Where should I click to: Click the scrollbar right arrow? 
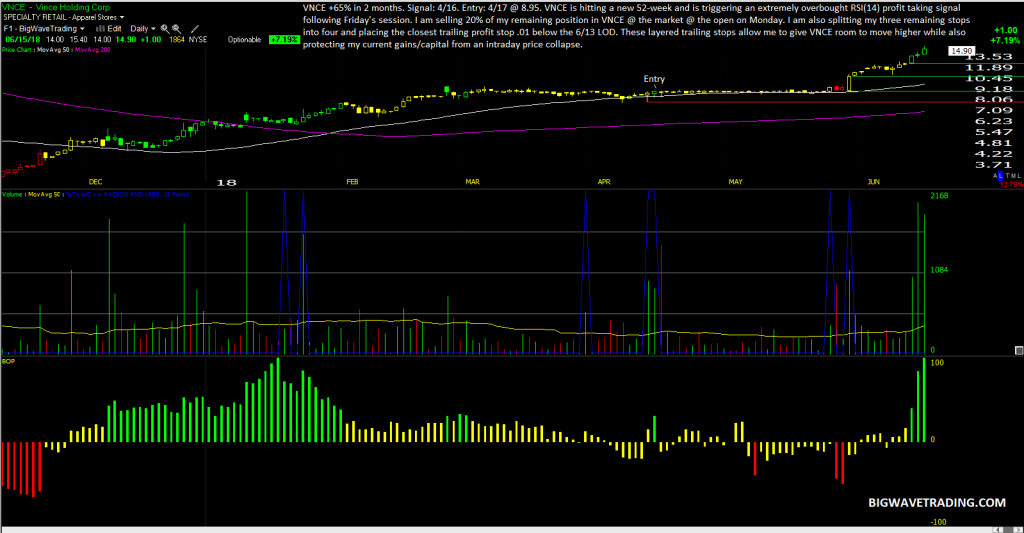tap(1017, 529)
